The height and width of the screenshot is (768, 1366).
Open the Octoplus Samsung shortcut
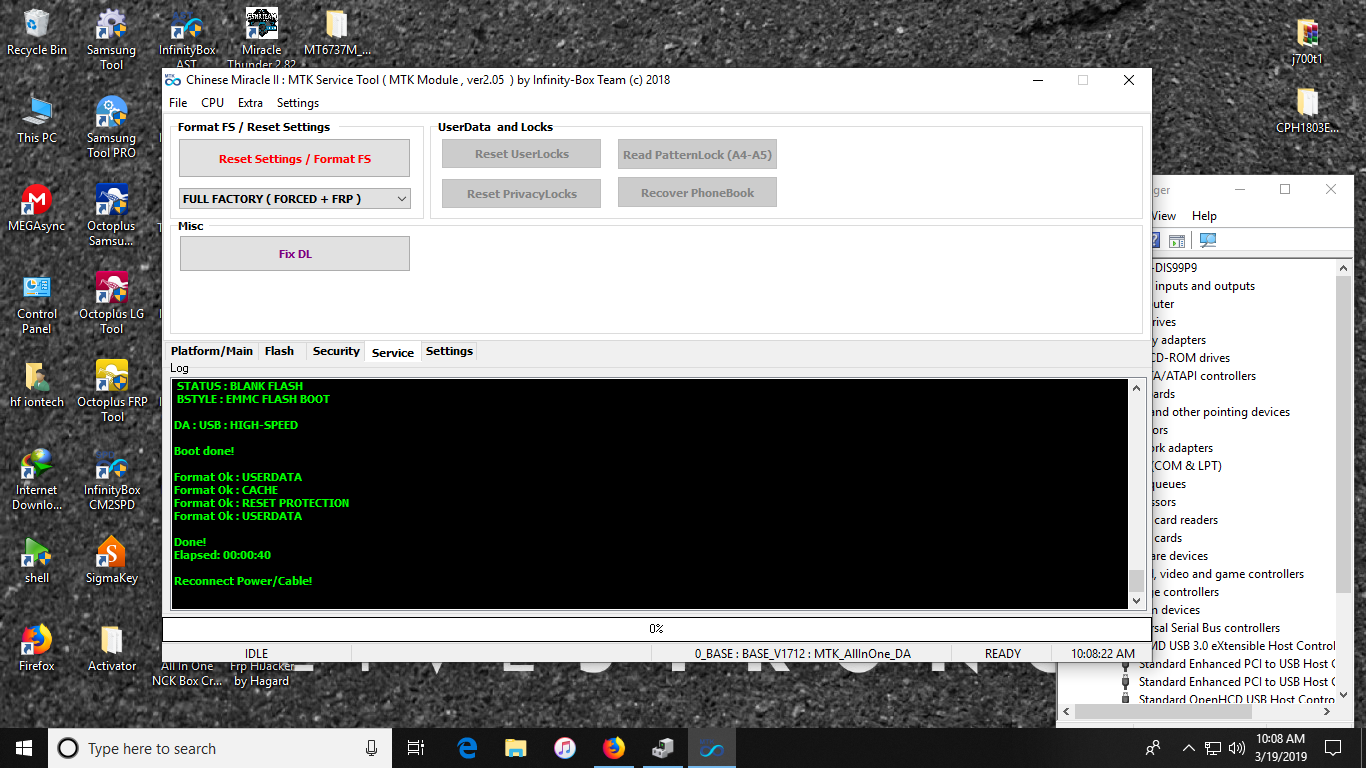pos(111,216)
